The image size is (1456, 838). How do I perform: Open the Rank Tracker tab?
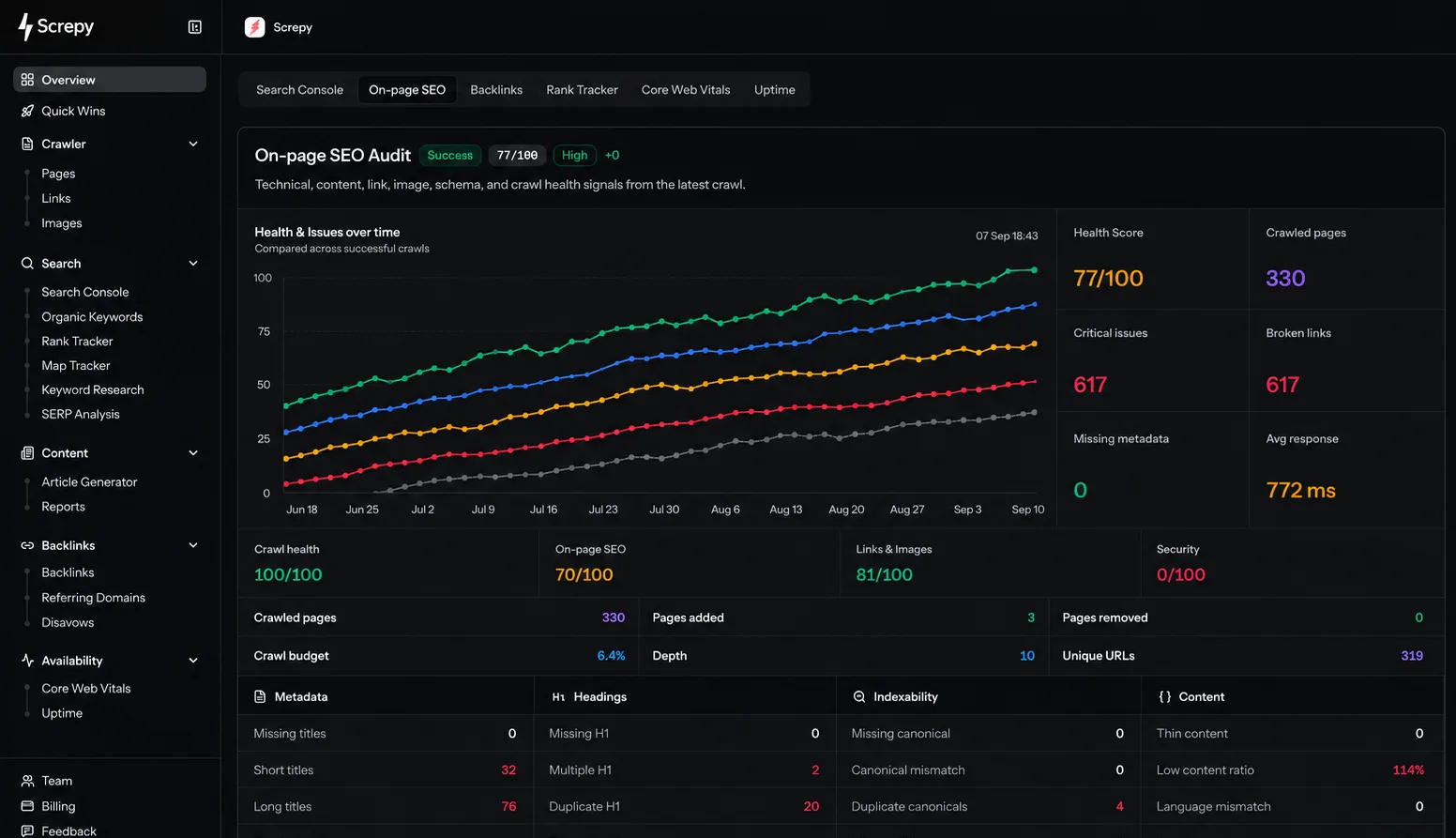[x=582, y=90]
